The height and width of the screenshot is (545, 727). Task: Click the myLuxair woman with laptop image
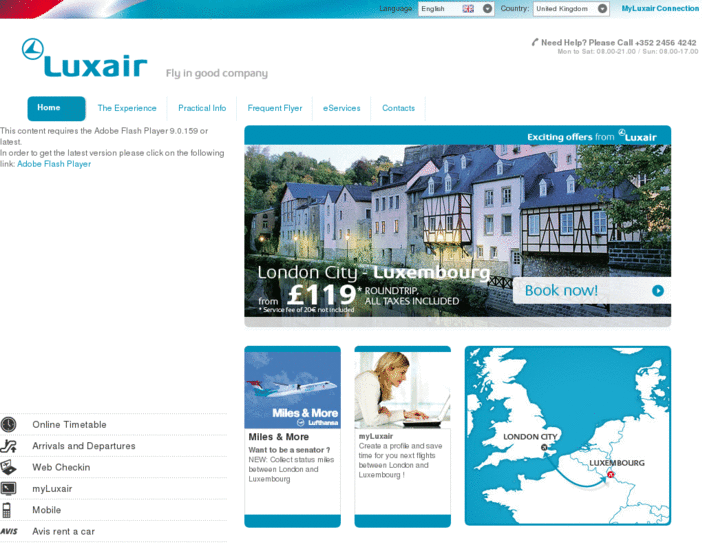[402, 390]
